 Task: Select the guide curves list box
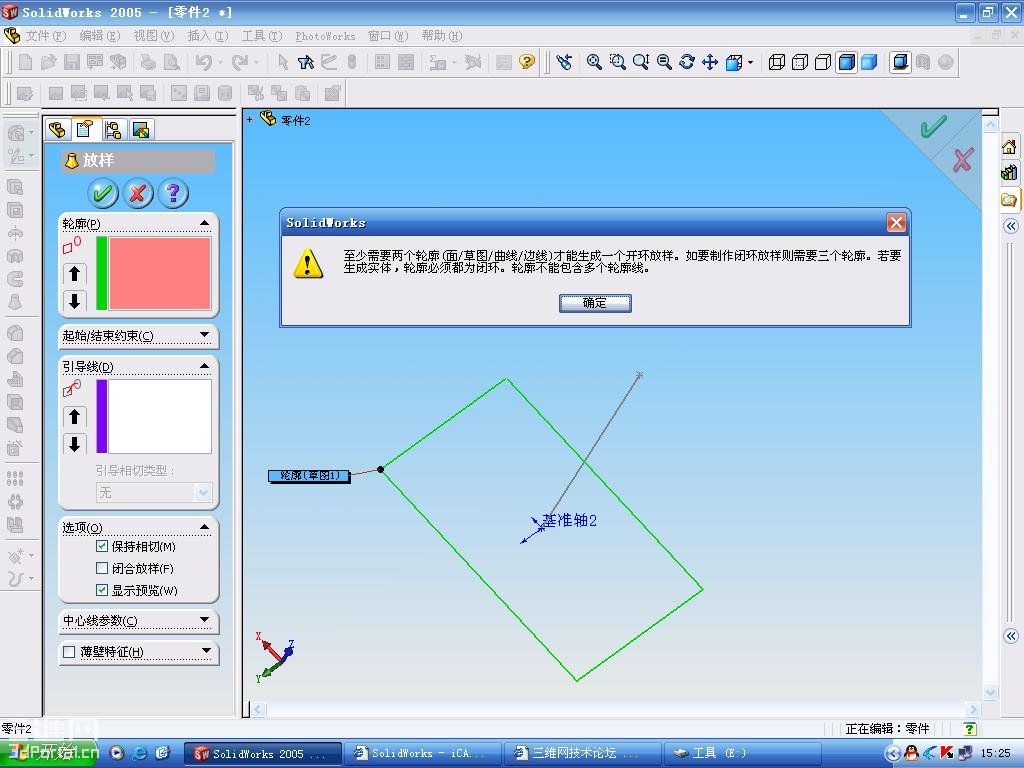pos(160,416)
